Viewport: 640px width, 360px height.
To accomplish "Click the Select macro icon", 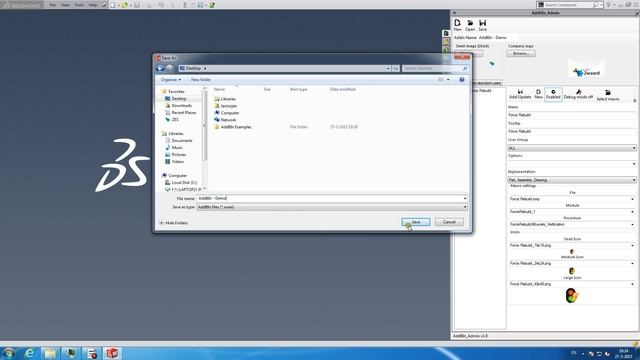I will [608, 95].
